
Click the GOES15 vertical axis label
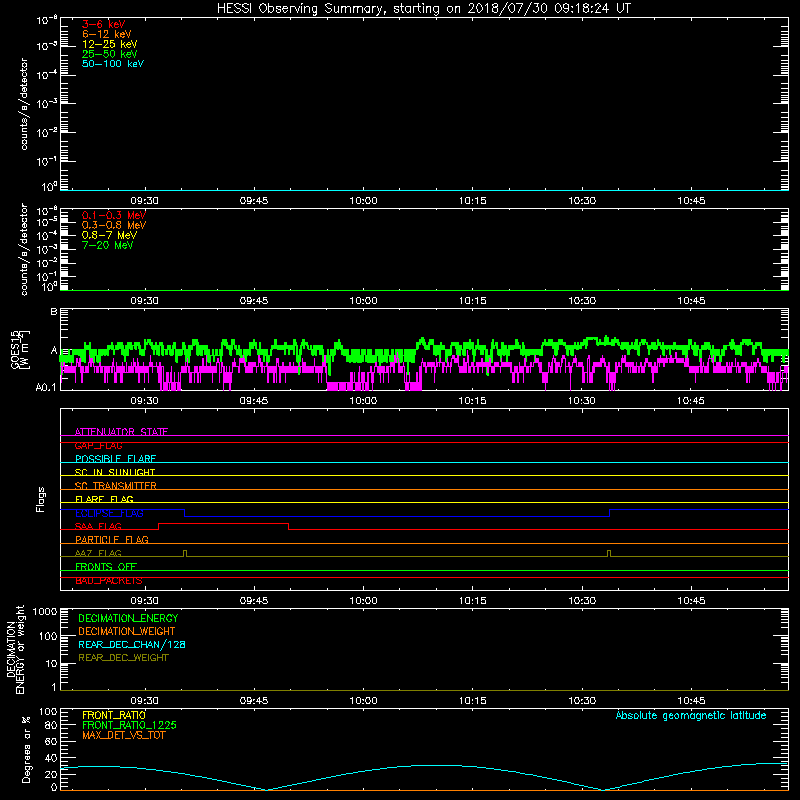(x=20, y=349)
